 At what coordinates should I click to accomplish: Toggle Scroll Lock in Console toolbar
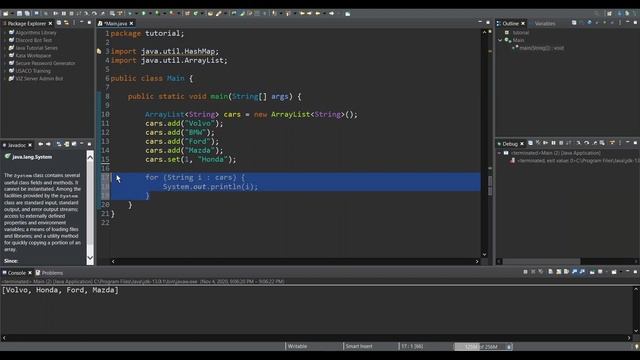pyautogui.click(x=559, y=271)
